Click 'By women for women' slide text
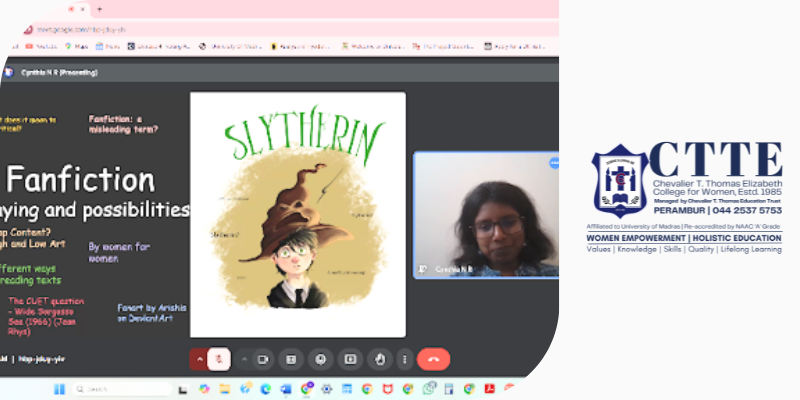This screenshot has width=800, height=400. click(x=119, y=252)
